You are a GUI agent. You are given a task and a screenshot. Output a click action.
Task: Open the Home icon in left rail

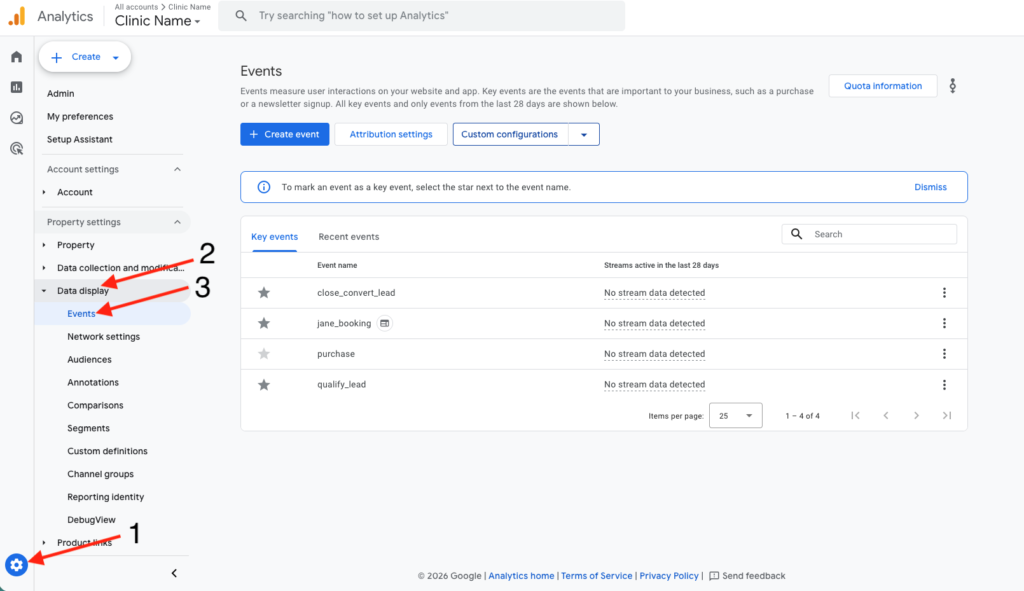coord(16,57)
